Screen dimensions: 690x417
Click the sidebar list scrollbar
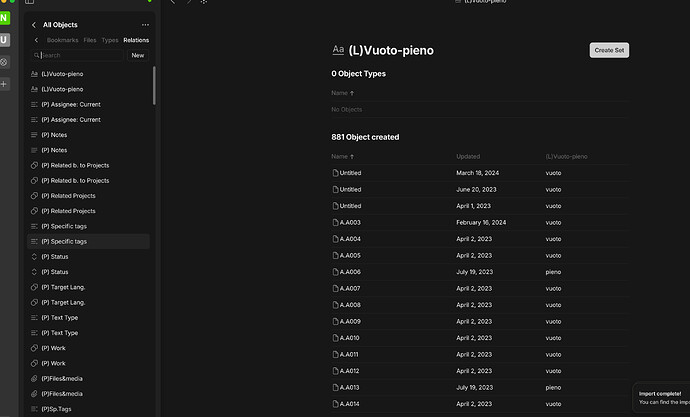[154, 85]
